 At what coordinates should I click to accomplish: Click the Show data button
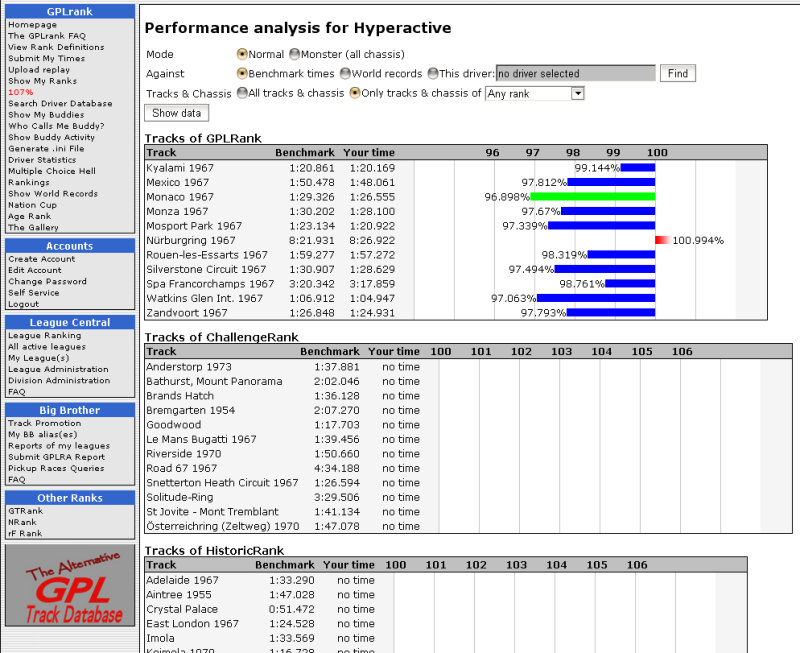[x=177, y=113]
